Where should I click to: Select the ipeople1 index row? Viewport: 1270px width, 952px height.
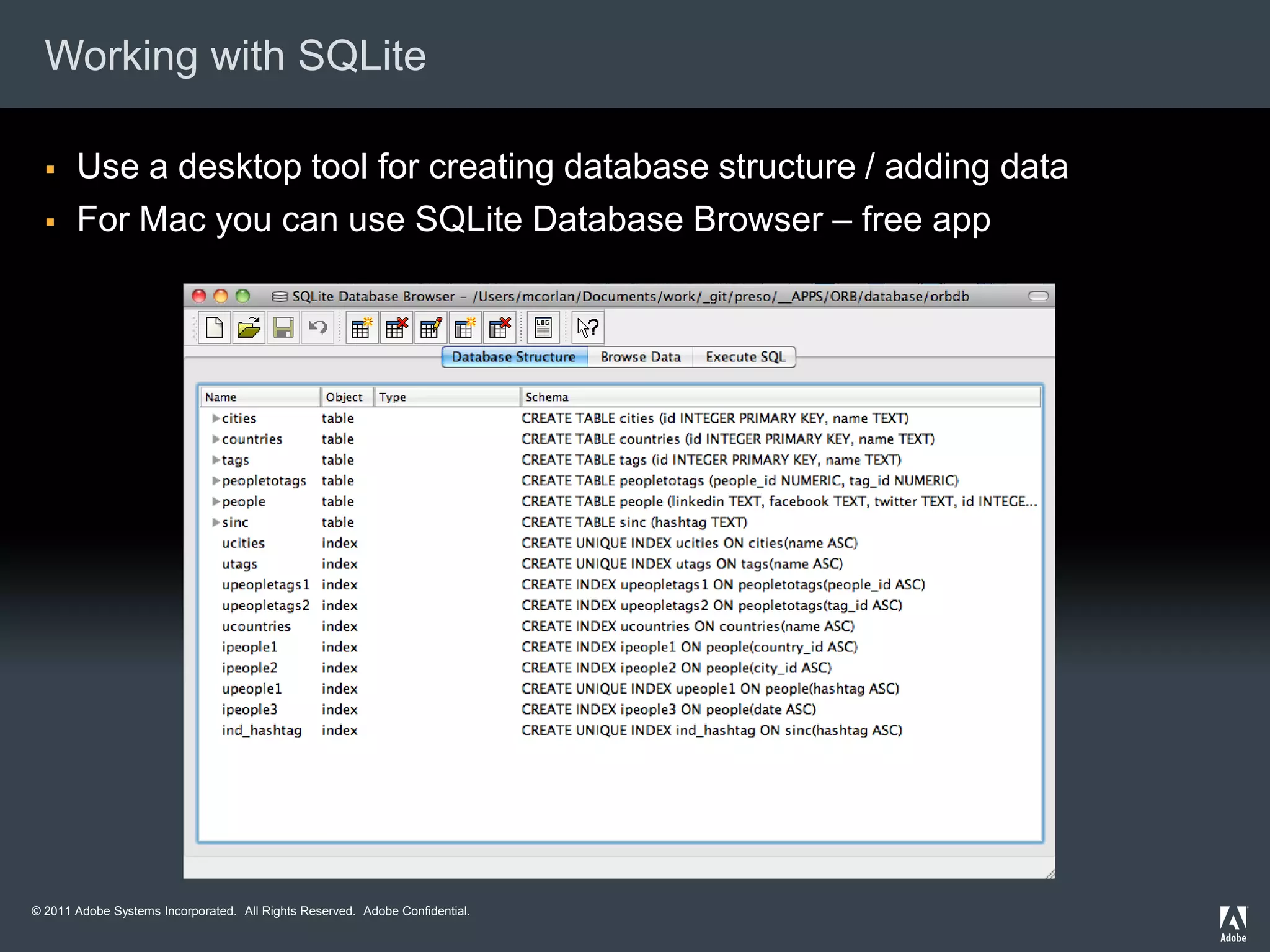pyautogui.click(x=620, y=648)
